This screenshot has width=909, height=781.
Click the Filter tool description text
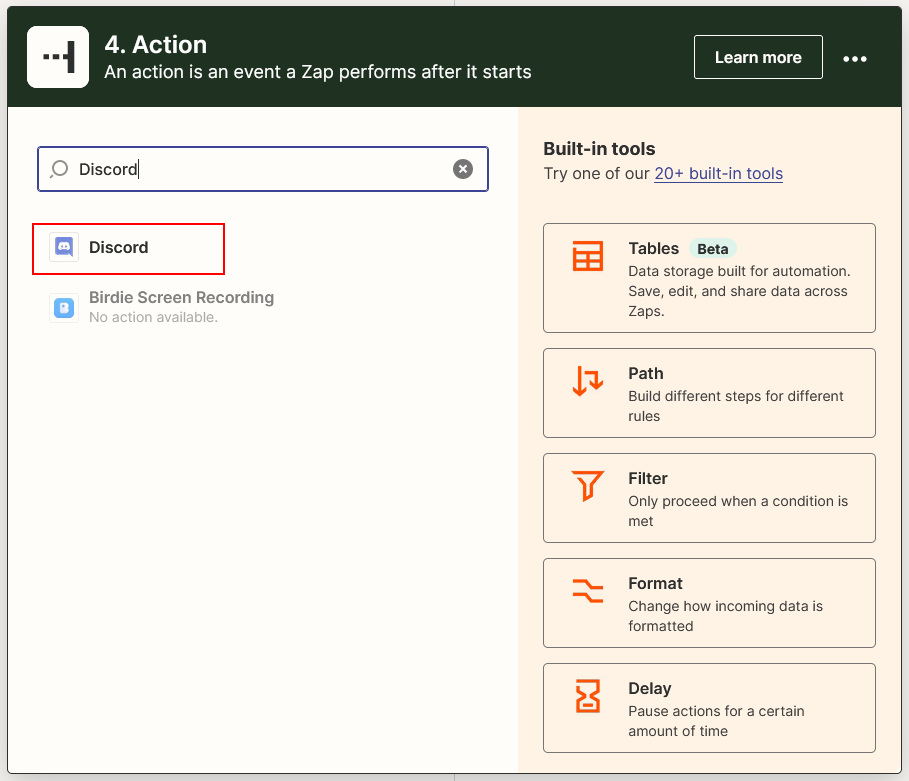pyautogui.click(x=737, y=511)
